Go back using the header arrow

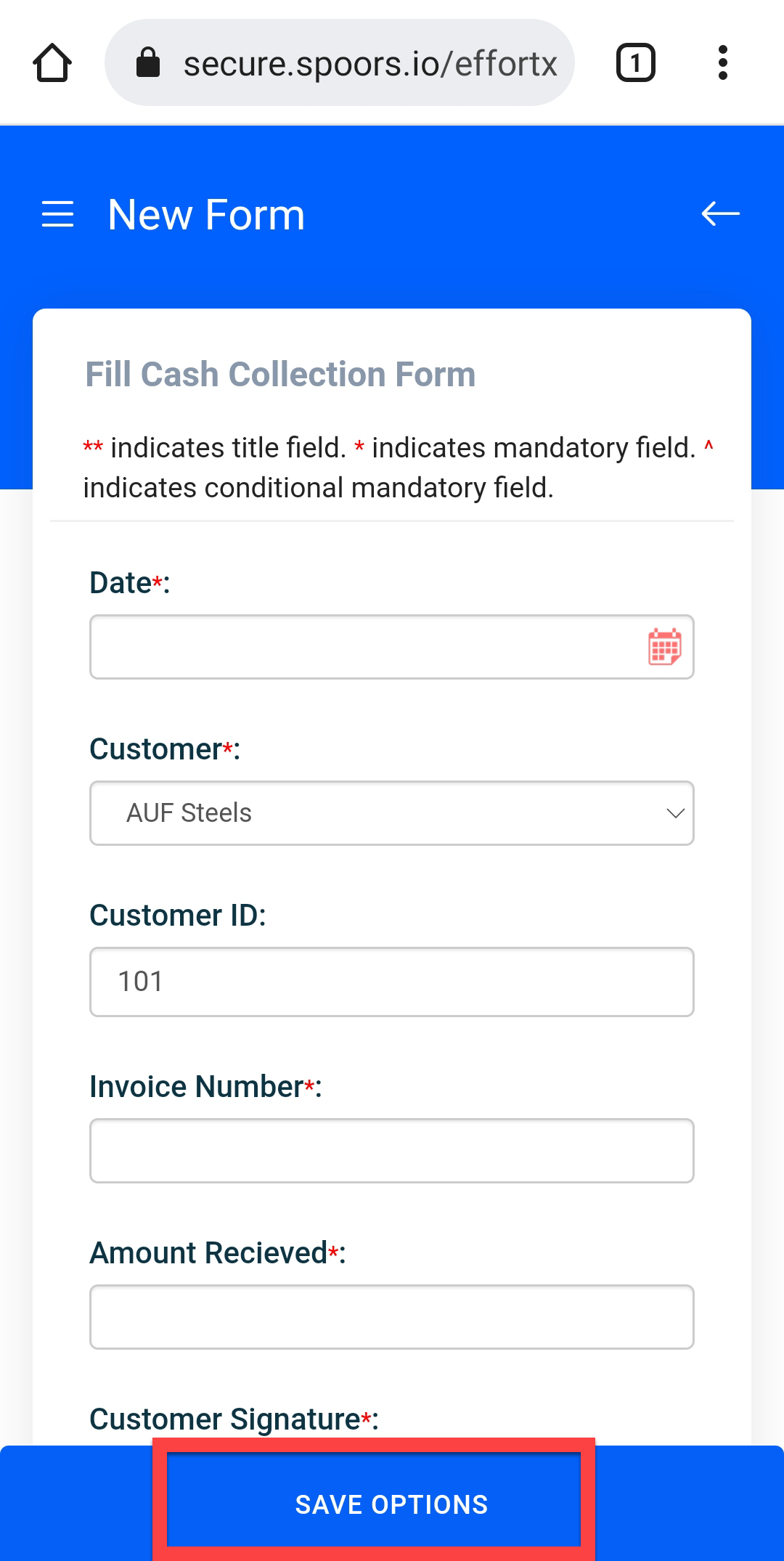(x=720, y=213)
